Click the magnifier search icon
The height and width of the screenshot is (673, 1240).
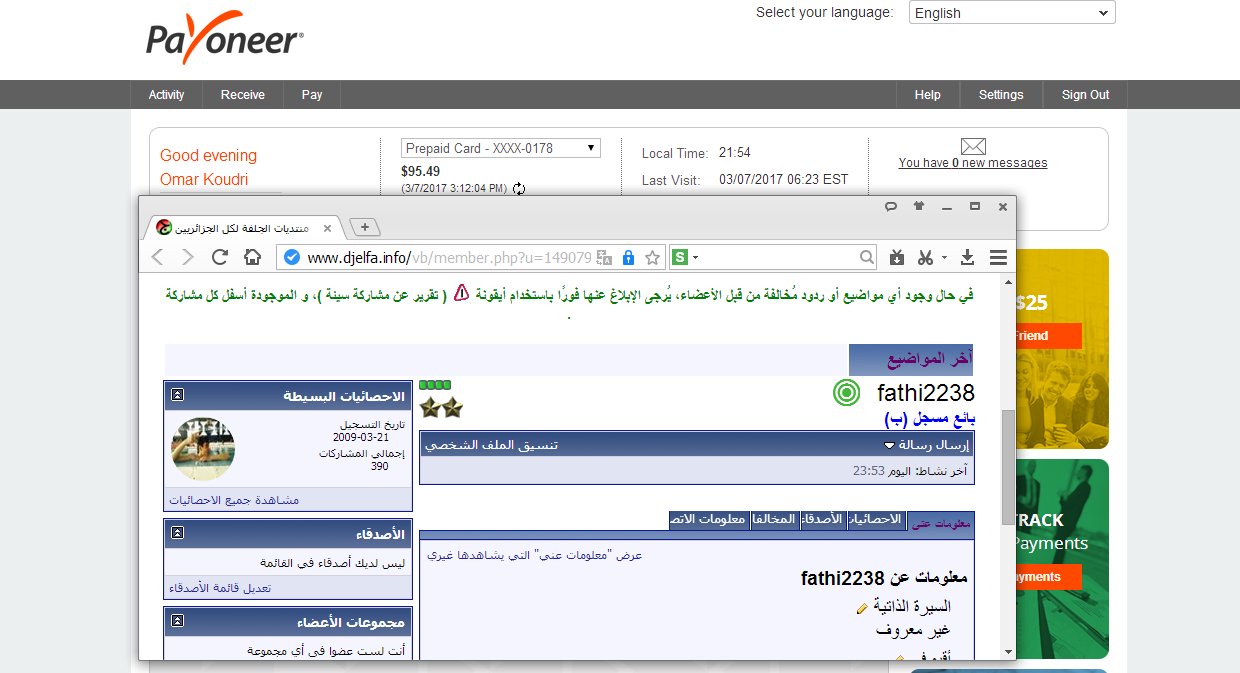click(867, 257)
